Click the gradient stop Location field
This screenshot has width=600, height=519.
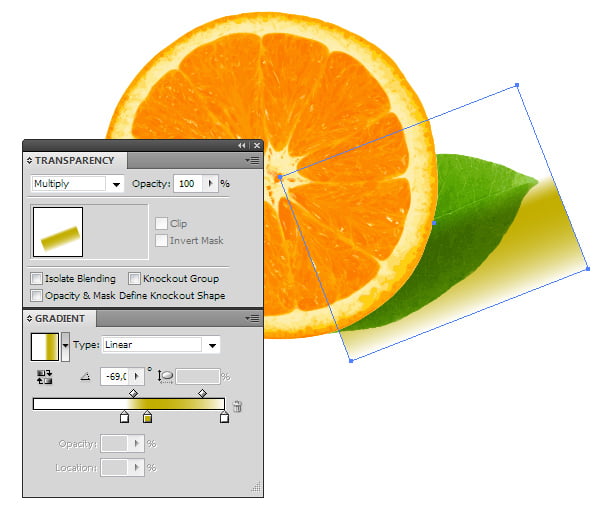pos(114,468)
